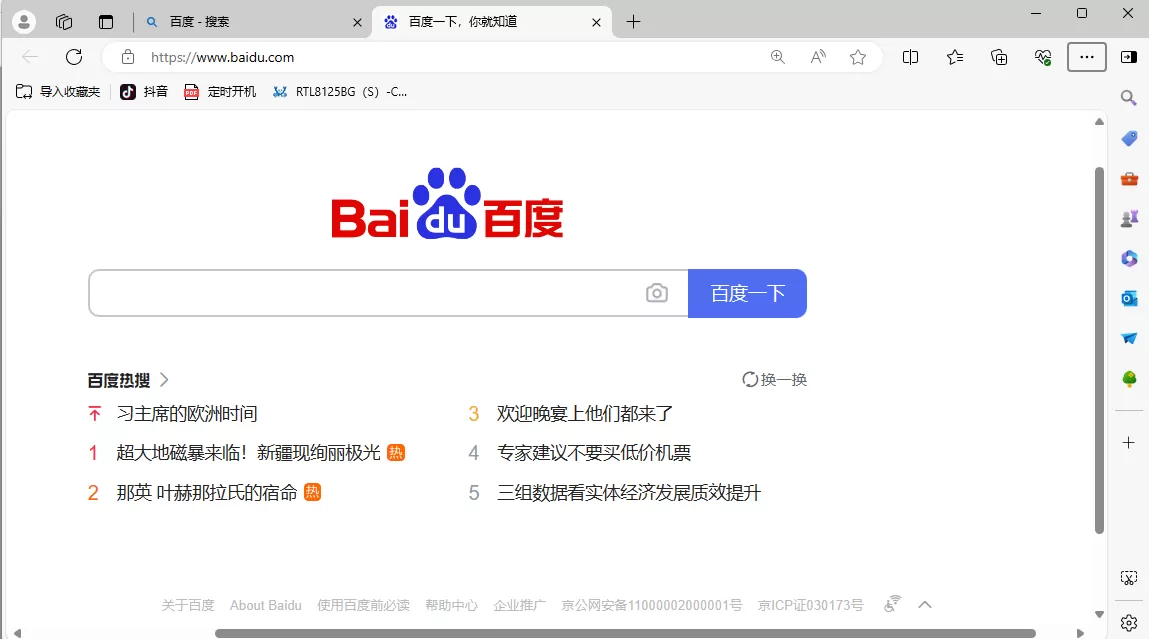Screen dimensions: 1149x639
Task: Click the camera icon in Baidu search box
Action: [x=657, y=292]
